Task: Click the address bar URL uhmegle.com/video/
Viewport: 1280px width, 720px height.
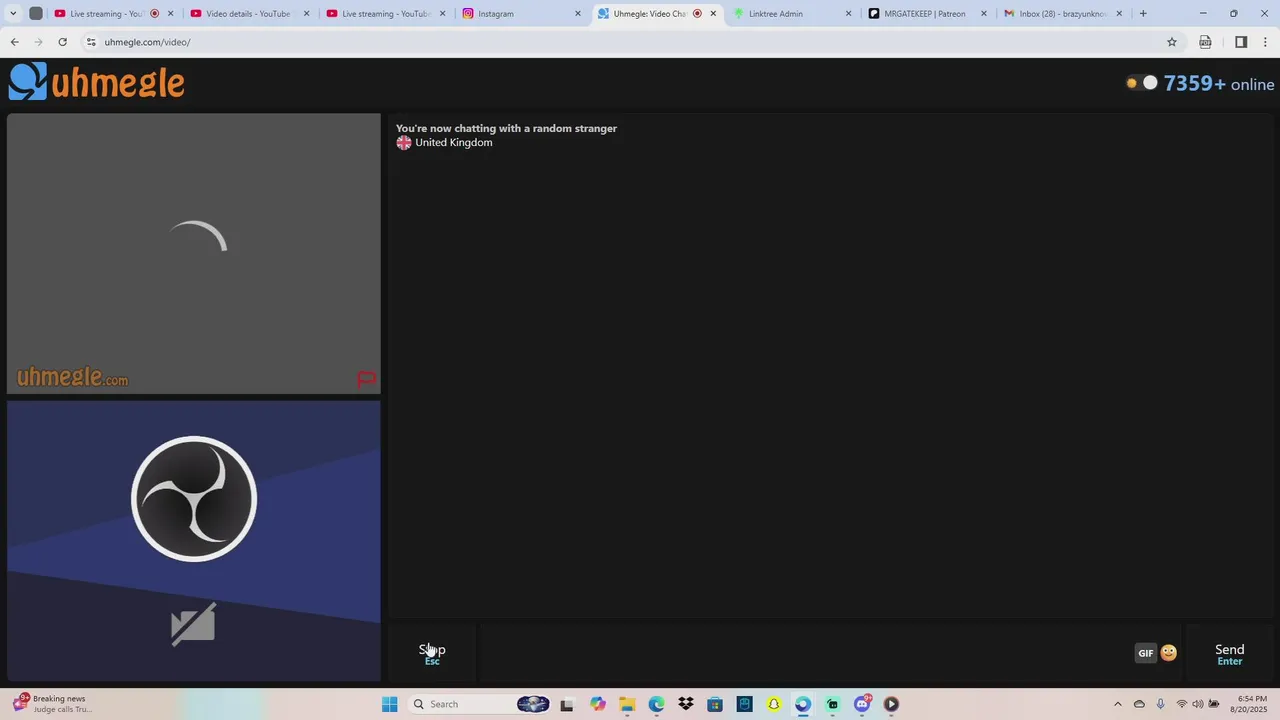Action: (147, 42)
